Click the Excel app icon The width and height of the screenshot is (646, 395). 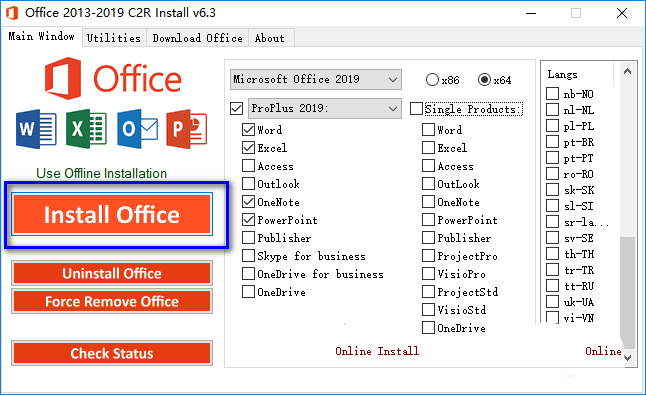[x=87, y=129]
